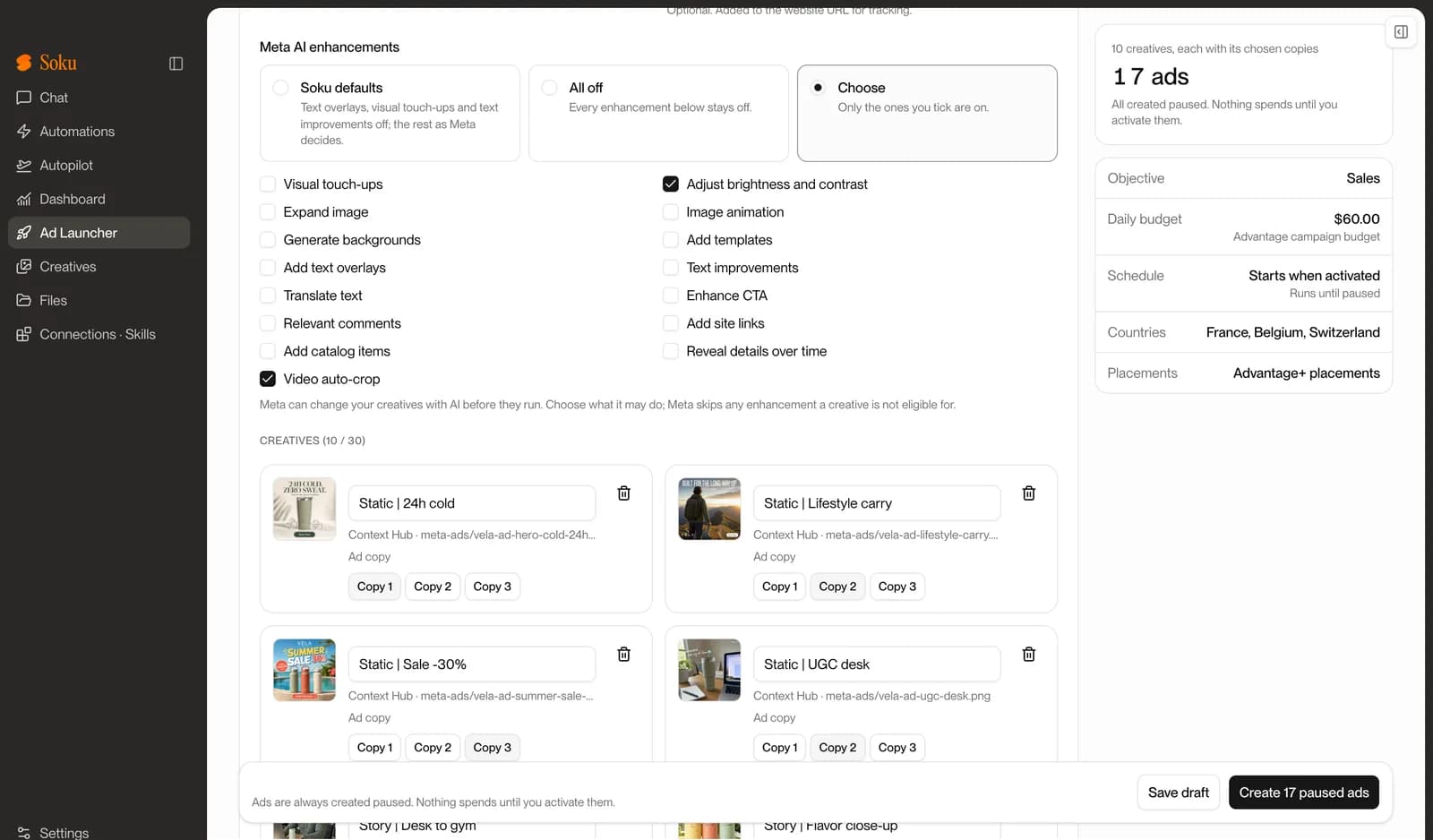This screenshot has width=1433, height=840.
Task: Click the Creatives icon in sidebar
Action: 24,267
